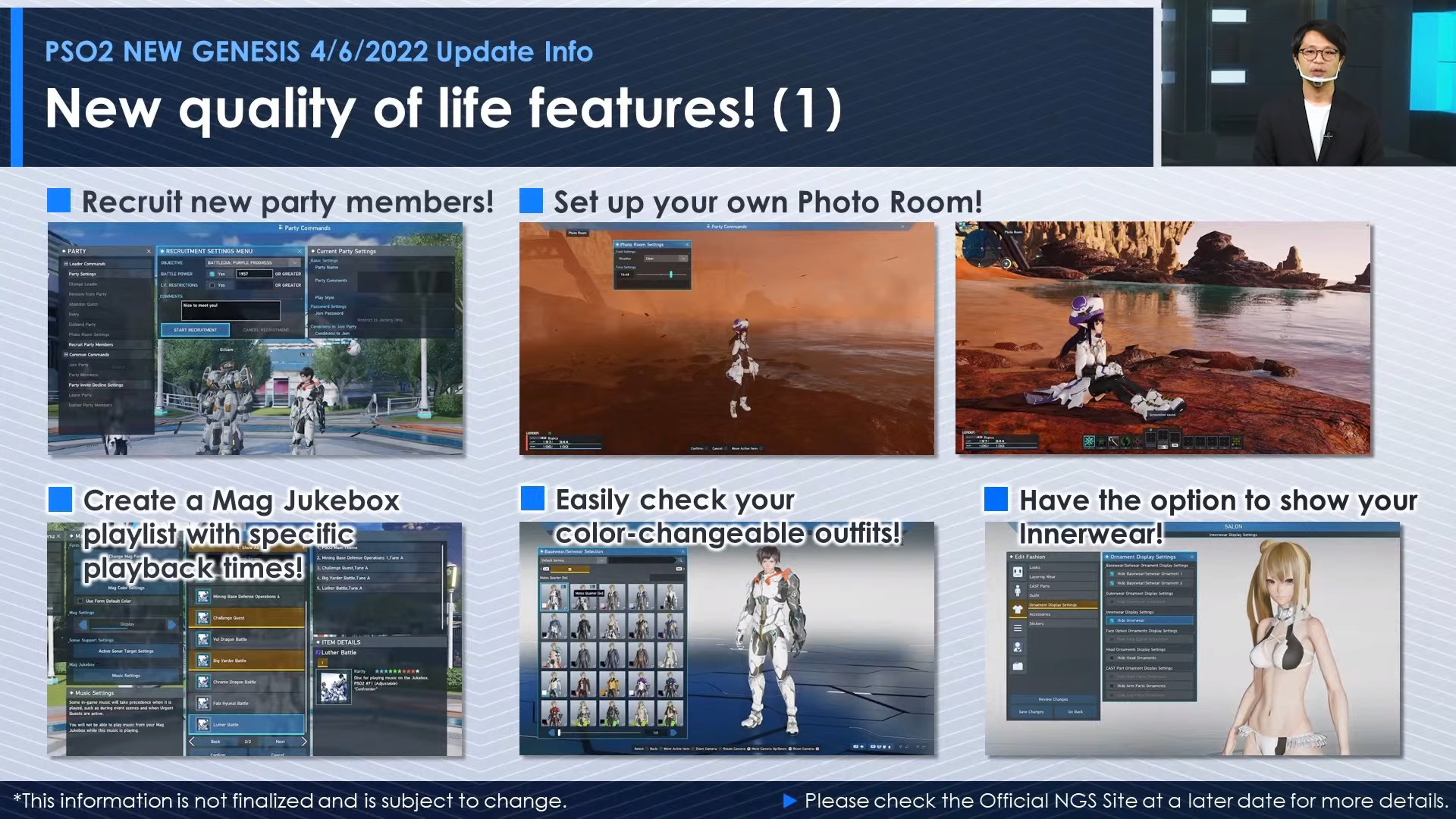Click the Battle Power value field 1957

coord(255,274)
